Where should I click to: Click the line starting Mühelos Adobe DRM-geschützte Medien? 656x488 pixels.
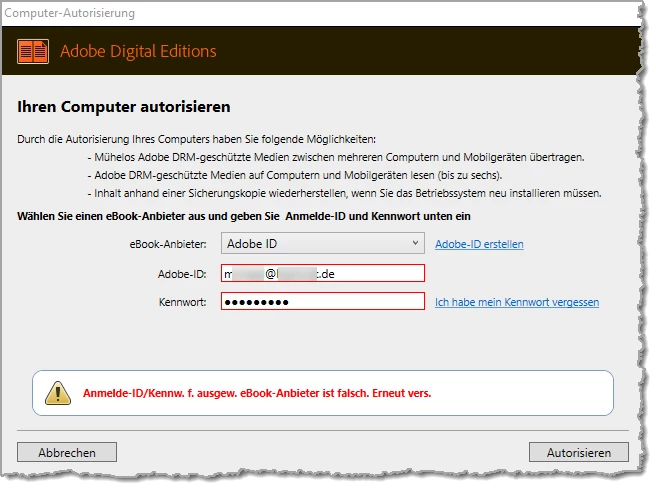tap(336, 157)
